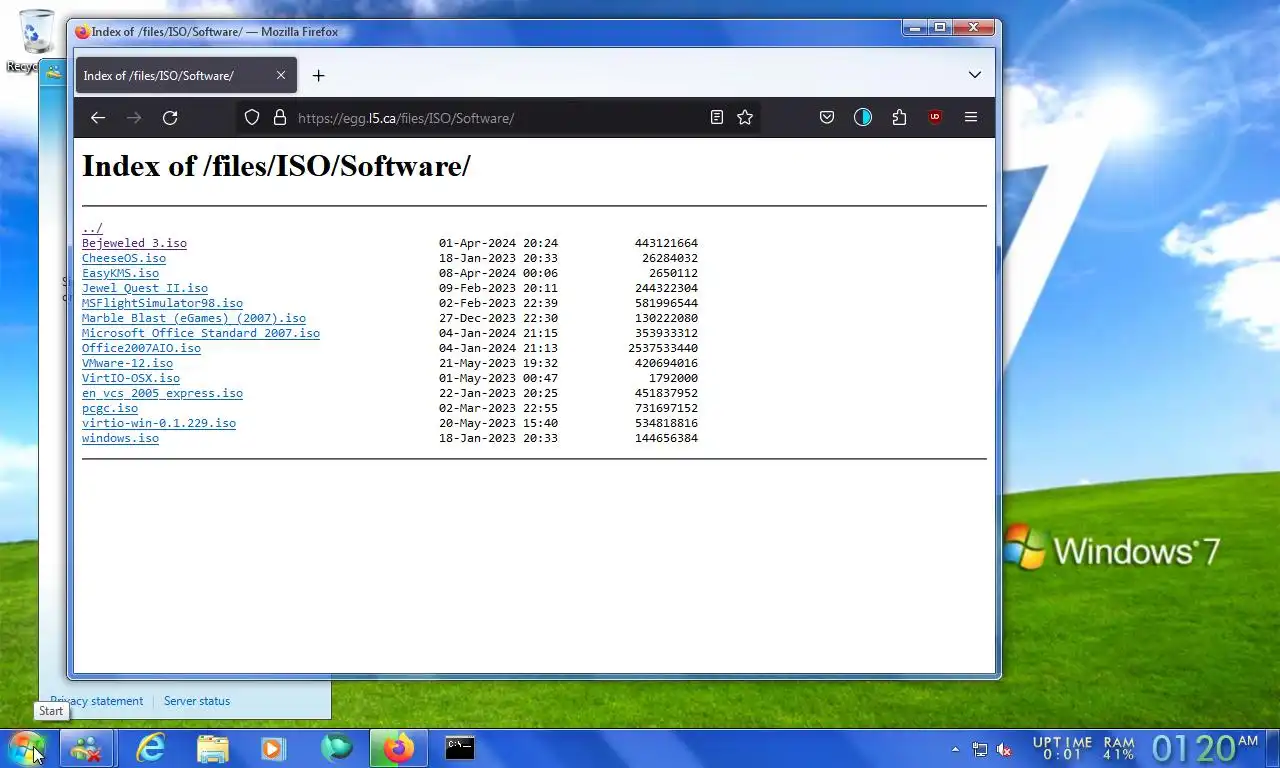Open the Command Prompt taskbar icon
Viewport: 1280px width, 768px height.
460,748
